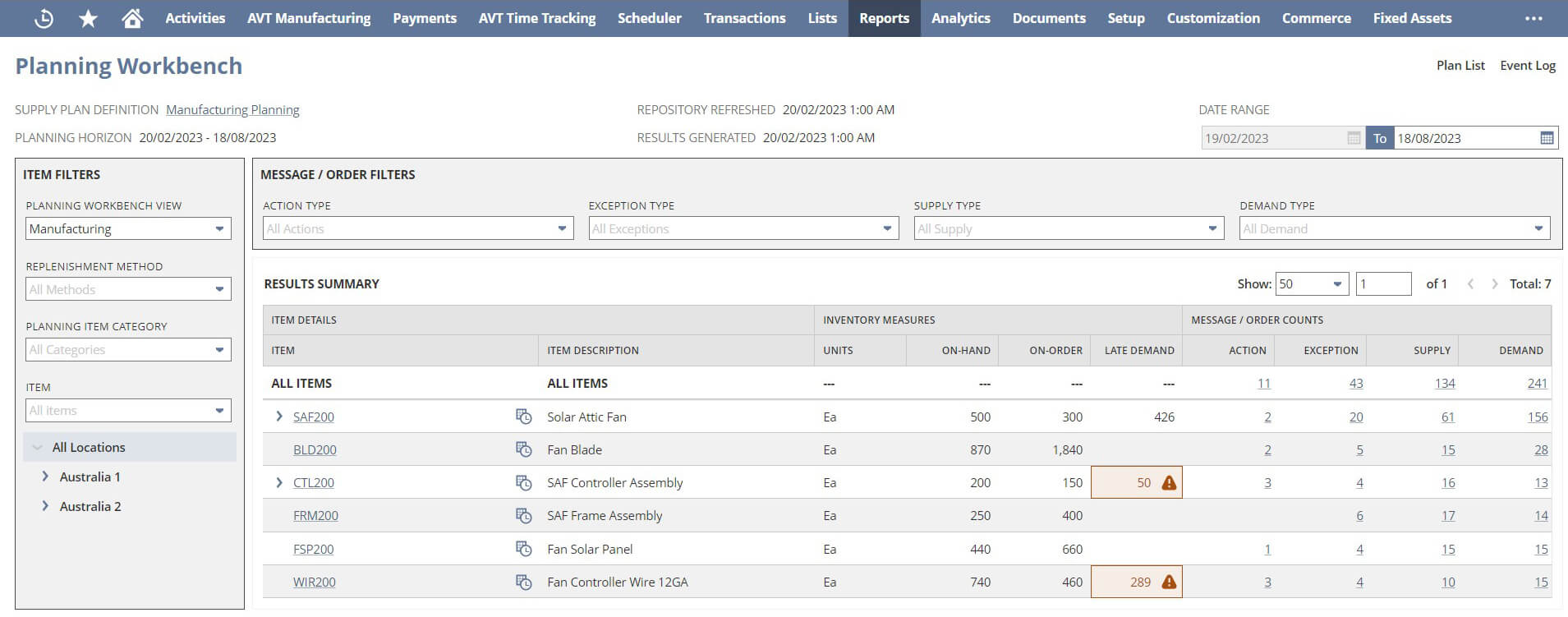Click the recent records history icon

[x=44, y=18]
